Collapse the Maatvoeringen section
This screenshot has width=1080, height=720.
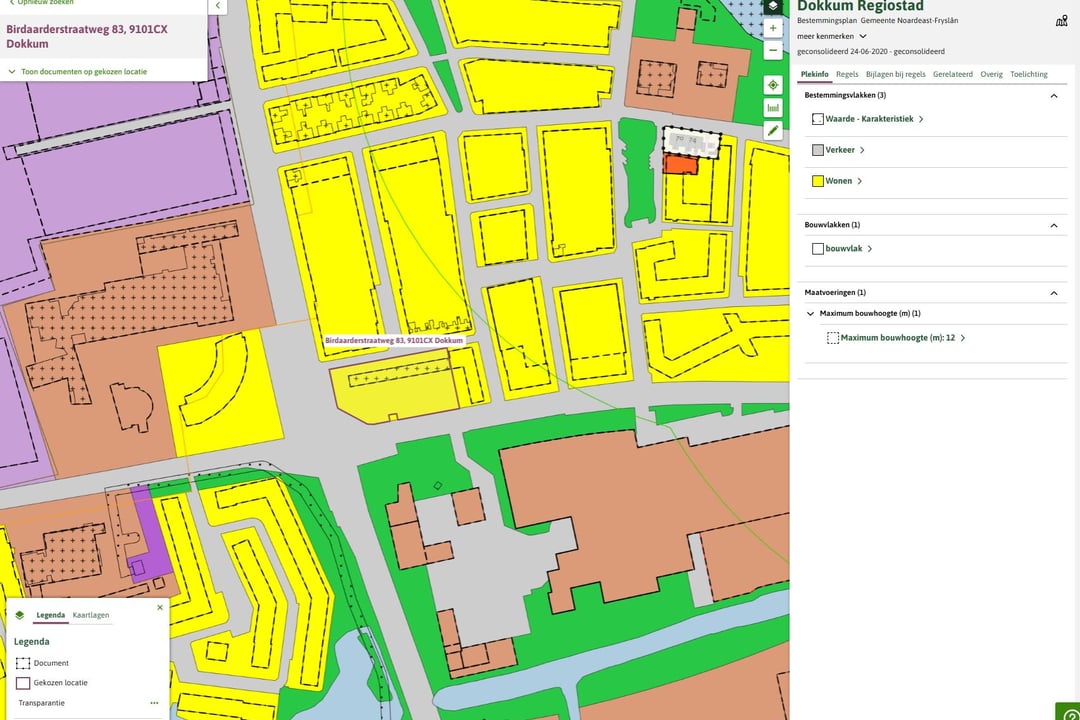click(1053, 293)
